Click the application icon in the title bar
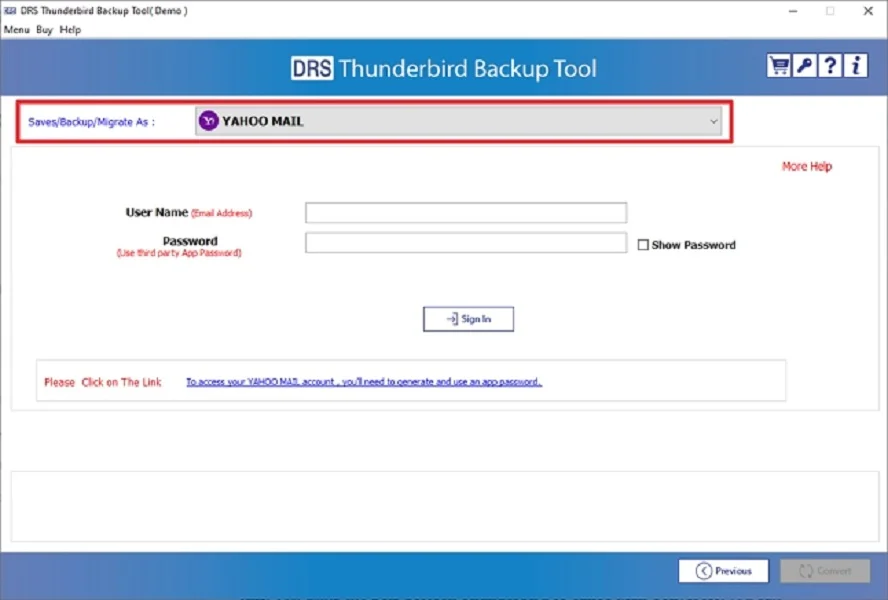The image size is (888, 600). click(10, 10)
